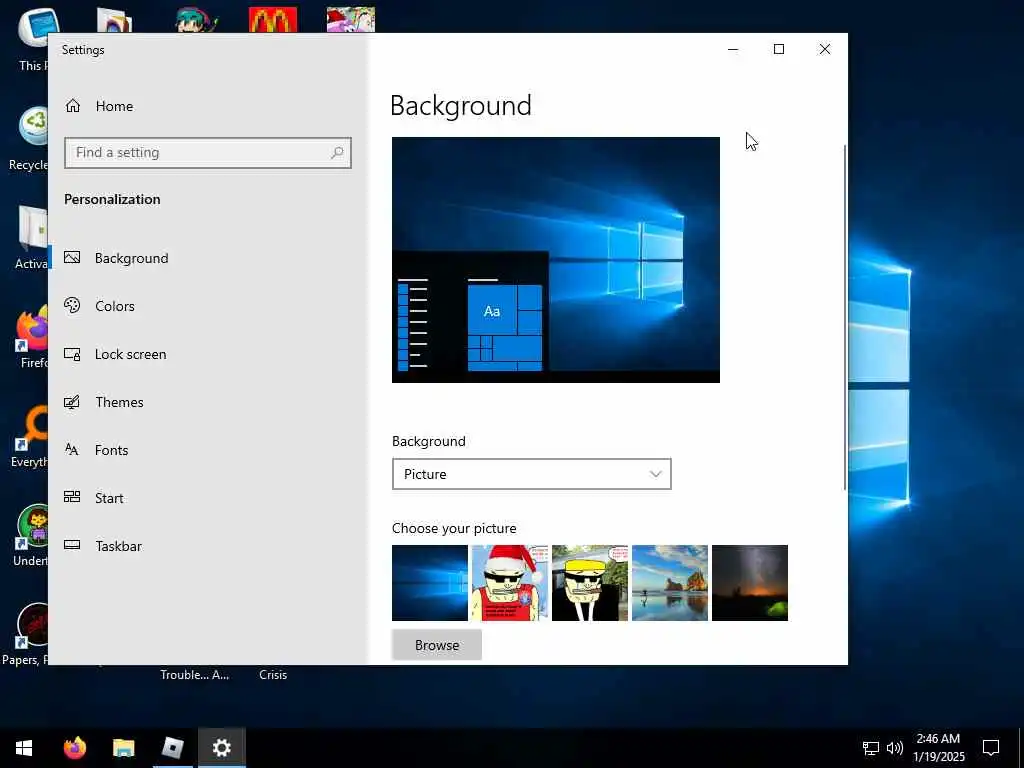Viewport: 1024px width, 768px height.
Task: Minimize the Settings window
Action: [733, 50]
